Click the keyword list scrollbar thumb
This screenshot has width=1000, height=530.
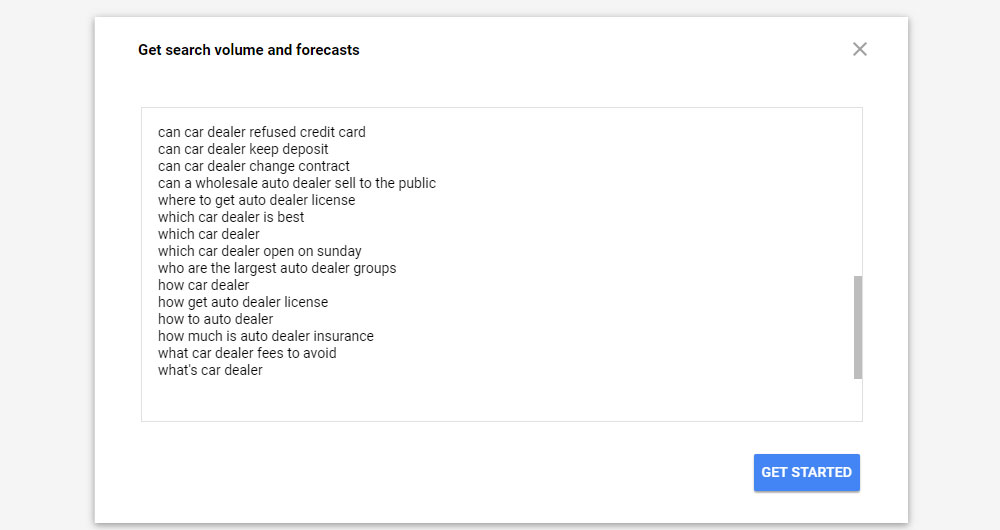(x=858, y=327)
